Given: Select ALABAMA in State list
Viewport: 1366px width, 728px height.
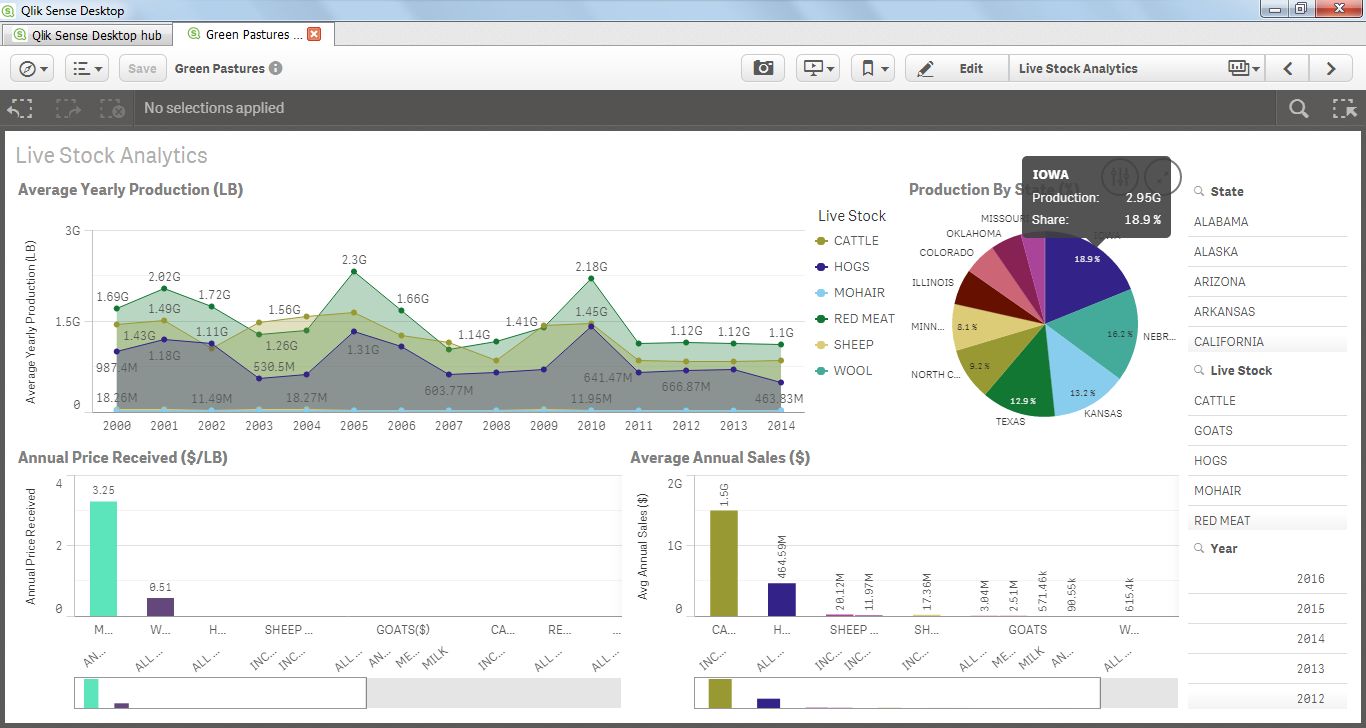Looking at the screenshot, I should pyautogui.click(x=1267, y=221).
